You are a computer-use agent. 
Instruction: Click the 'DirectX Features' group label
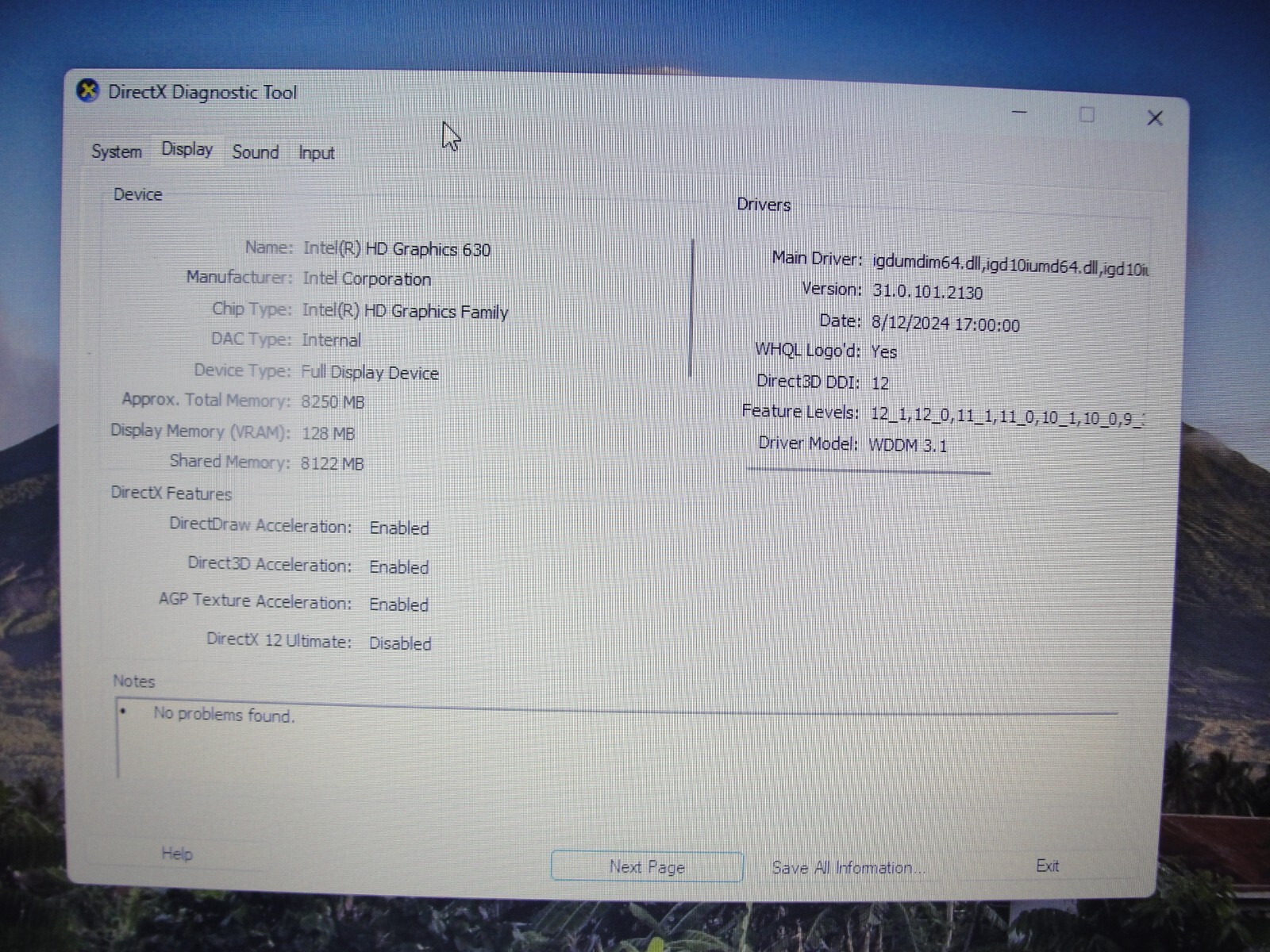171,493
